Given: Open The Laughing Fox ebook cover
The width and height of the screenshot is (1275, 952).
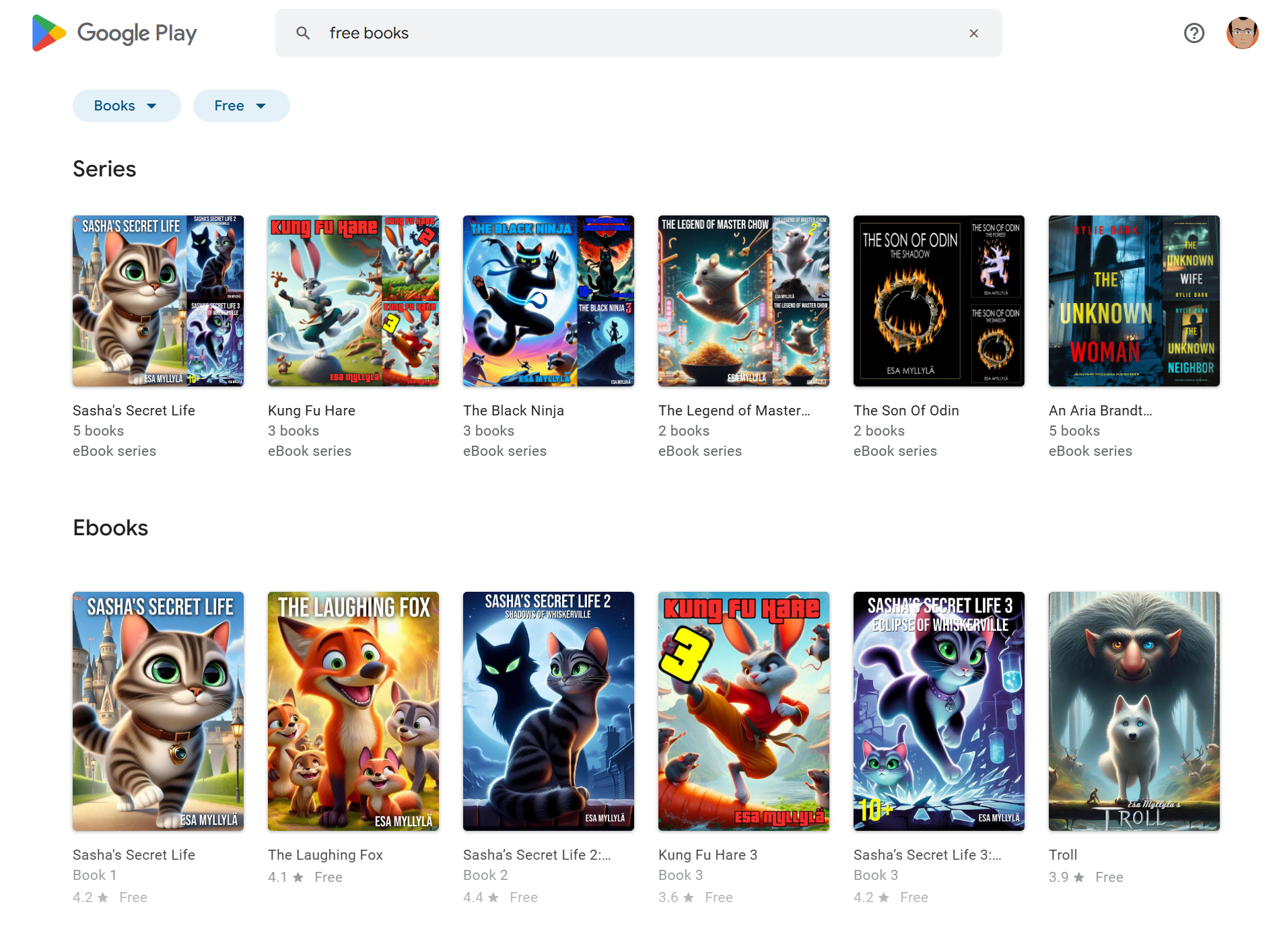Looking at the screenshot, I should click(353, 711).
